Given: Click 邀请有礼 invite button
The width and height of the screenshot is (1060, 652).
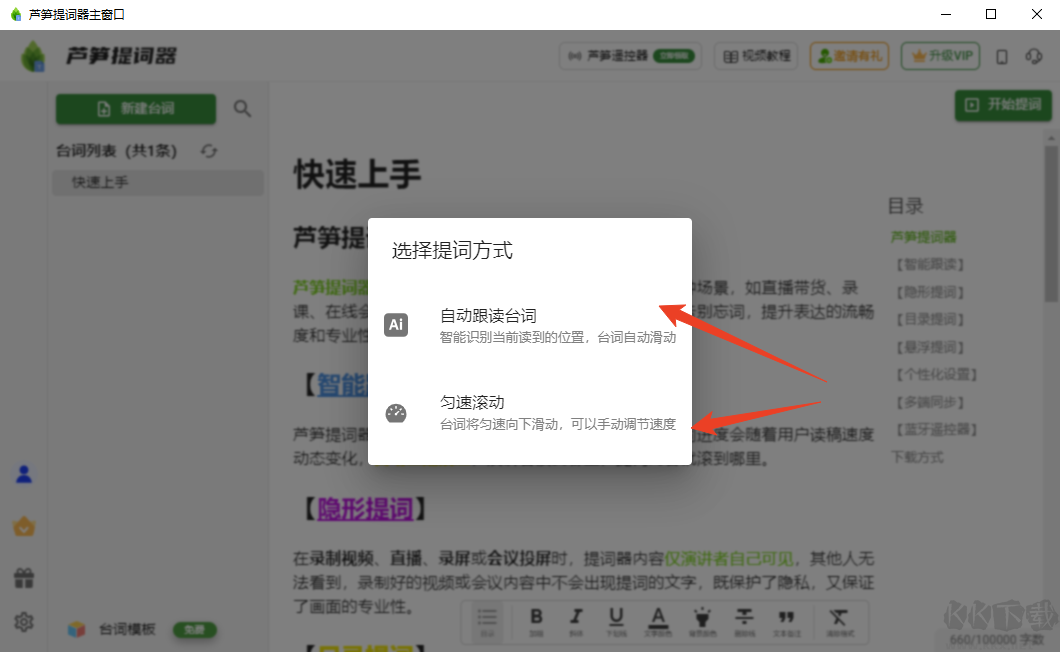Looking at the screenshot, I should point(850,56).
